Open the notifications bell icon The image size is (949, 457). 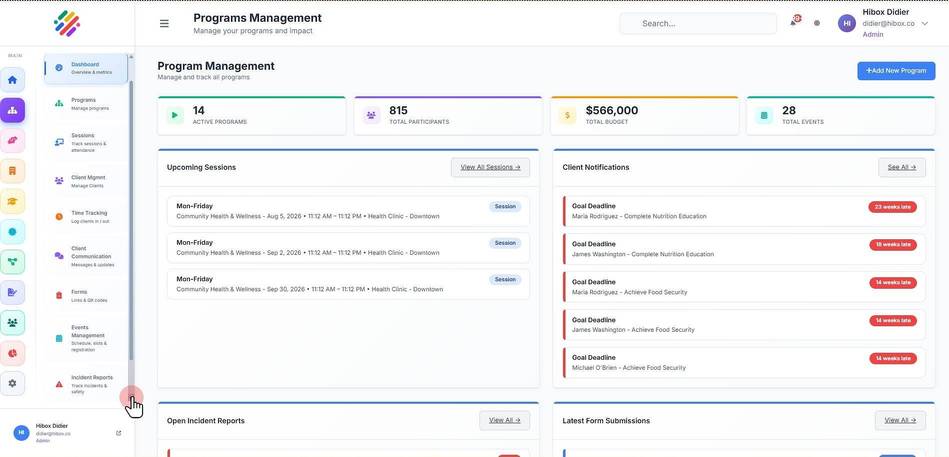793,22
